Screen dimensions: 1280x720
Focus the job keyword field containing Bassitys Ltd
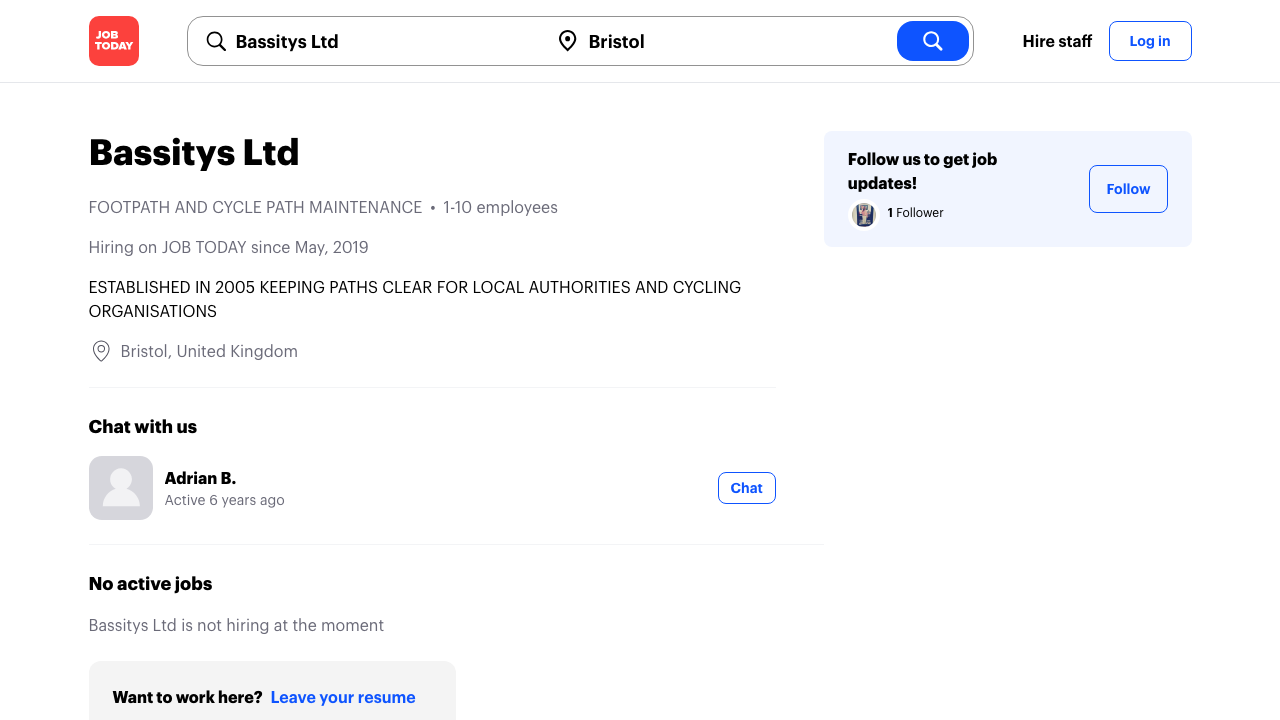[x=380, y=41]
